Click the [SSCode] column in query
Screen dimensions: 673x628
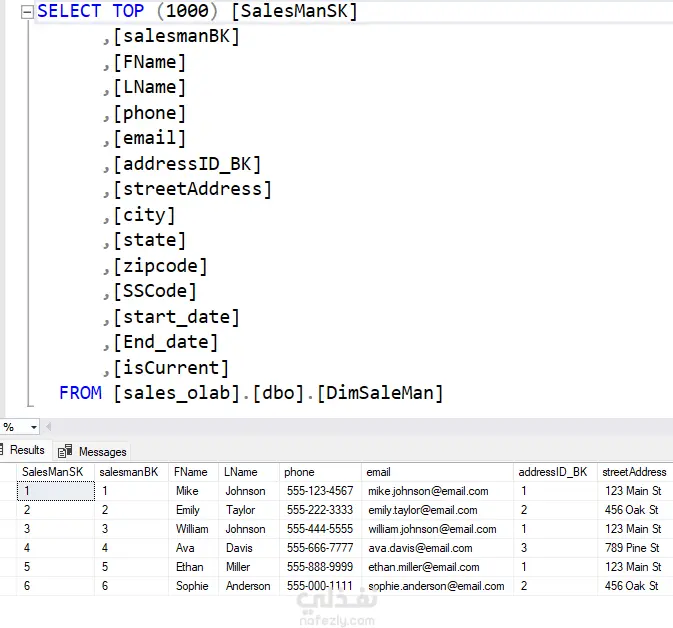155,291
